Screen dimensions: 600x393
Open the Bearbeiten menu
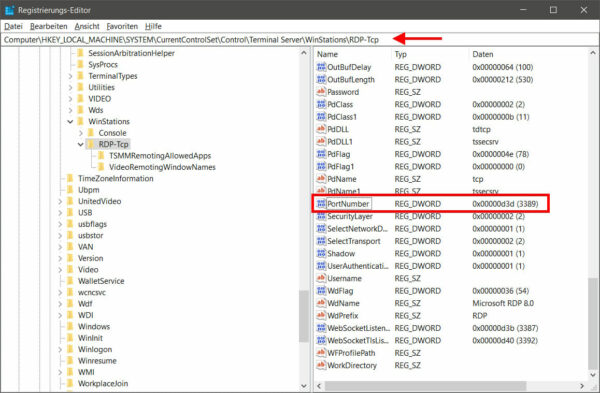[x=49, y=26]
